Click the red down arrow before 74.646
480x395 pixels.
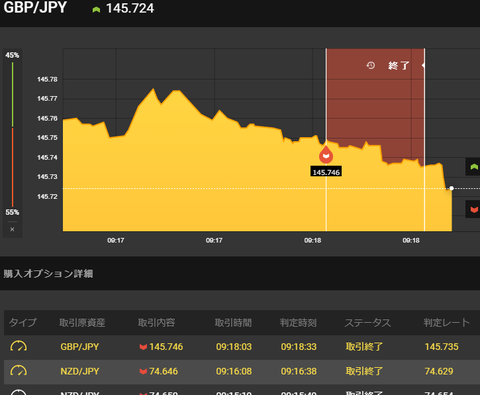pyautogui.click(x=143, y=371)
